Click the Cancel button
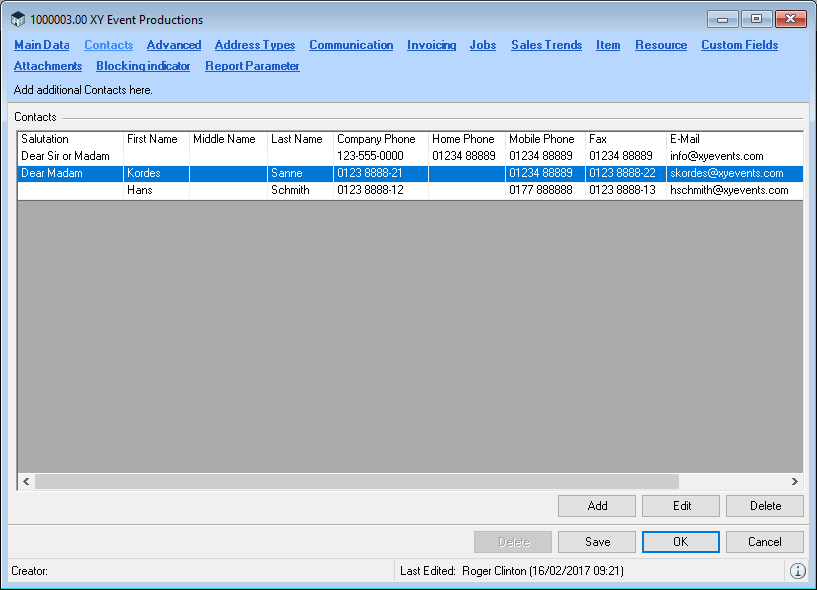 click(x=765, y=542)
